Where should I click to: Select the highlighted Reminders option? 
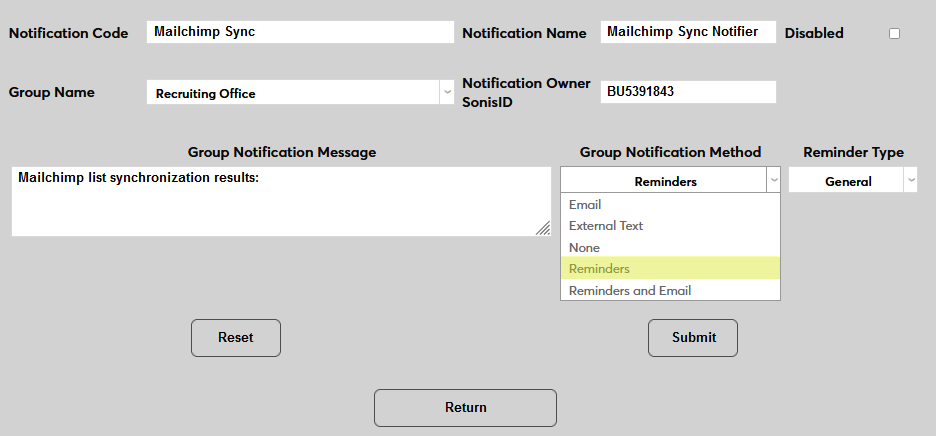point(670,268)
